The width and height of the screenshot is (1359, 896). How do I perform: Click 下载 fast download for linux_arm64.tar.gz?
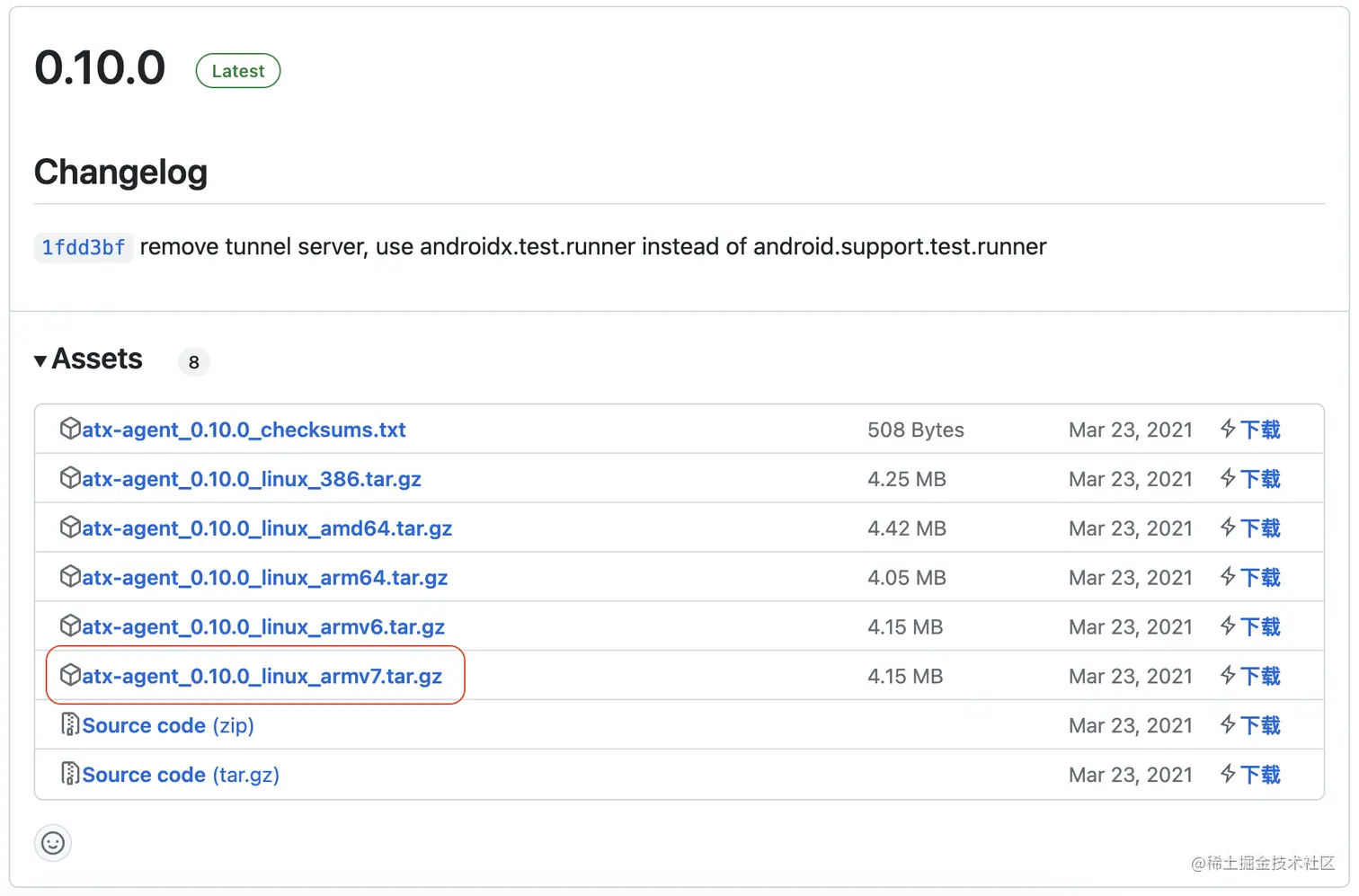1250,578
